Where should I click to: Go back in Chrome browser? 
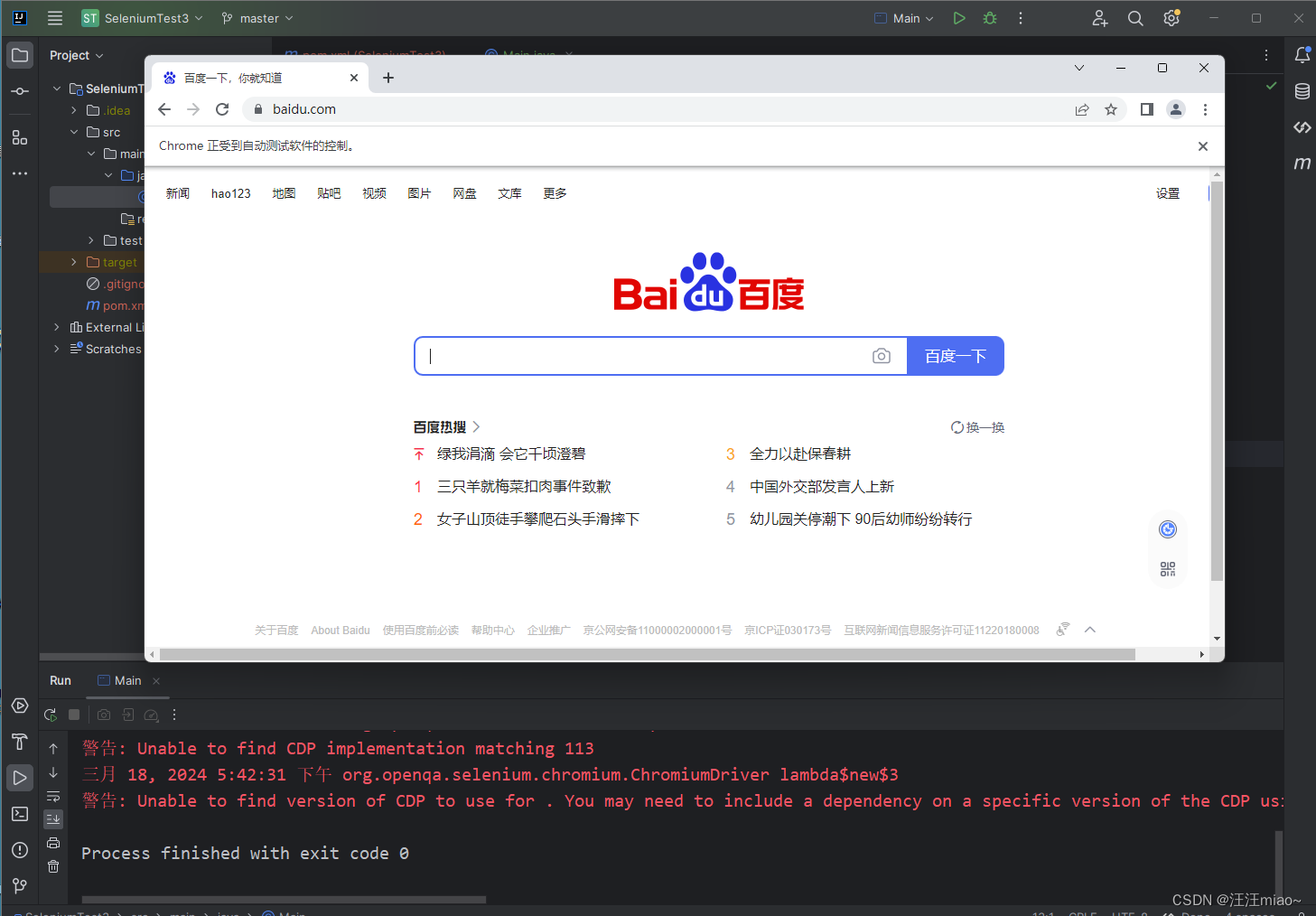[164, 109]
